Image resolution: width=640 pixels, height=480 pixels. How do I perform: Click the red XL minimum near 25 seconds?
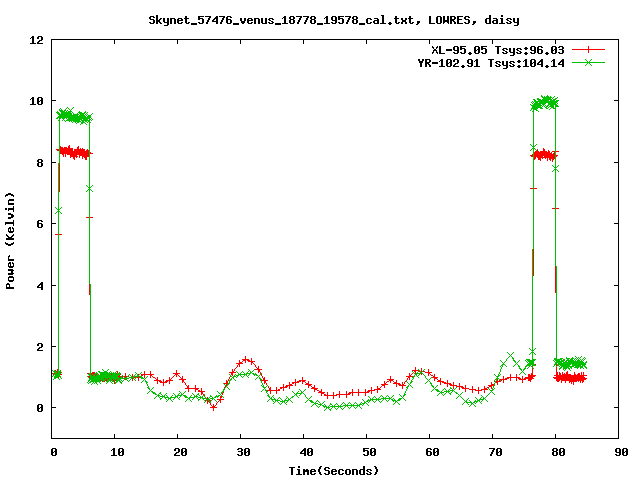click(x=213, y=407)
